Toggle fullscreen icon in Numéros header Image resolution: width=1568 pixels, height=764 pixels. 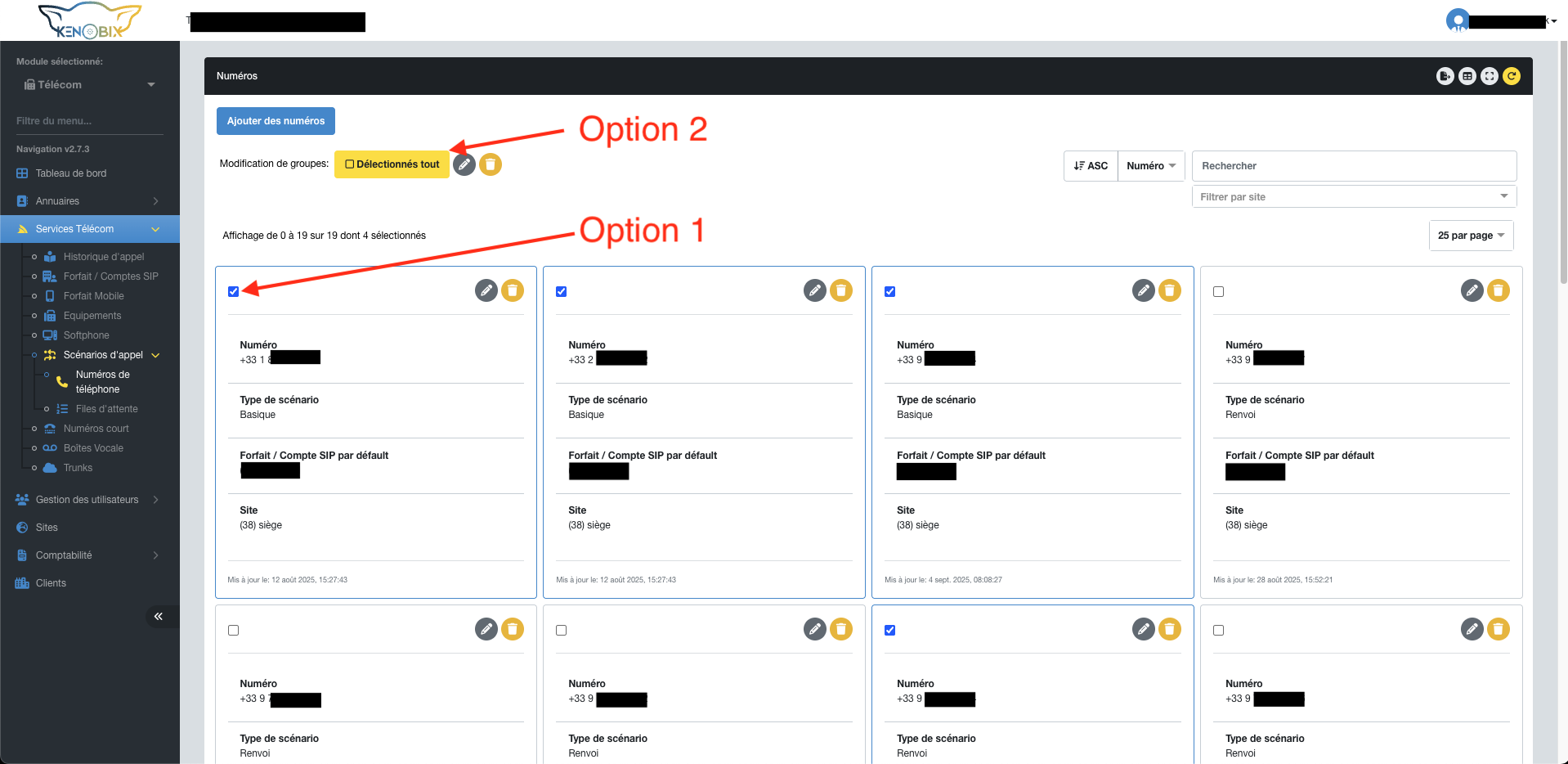click(x=1490, y=76)
